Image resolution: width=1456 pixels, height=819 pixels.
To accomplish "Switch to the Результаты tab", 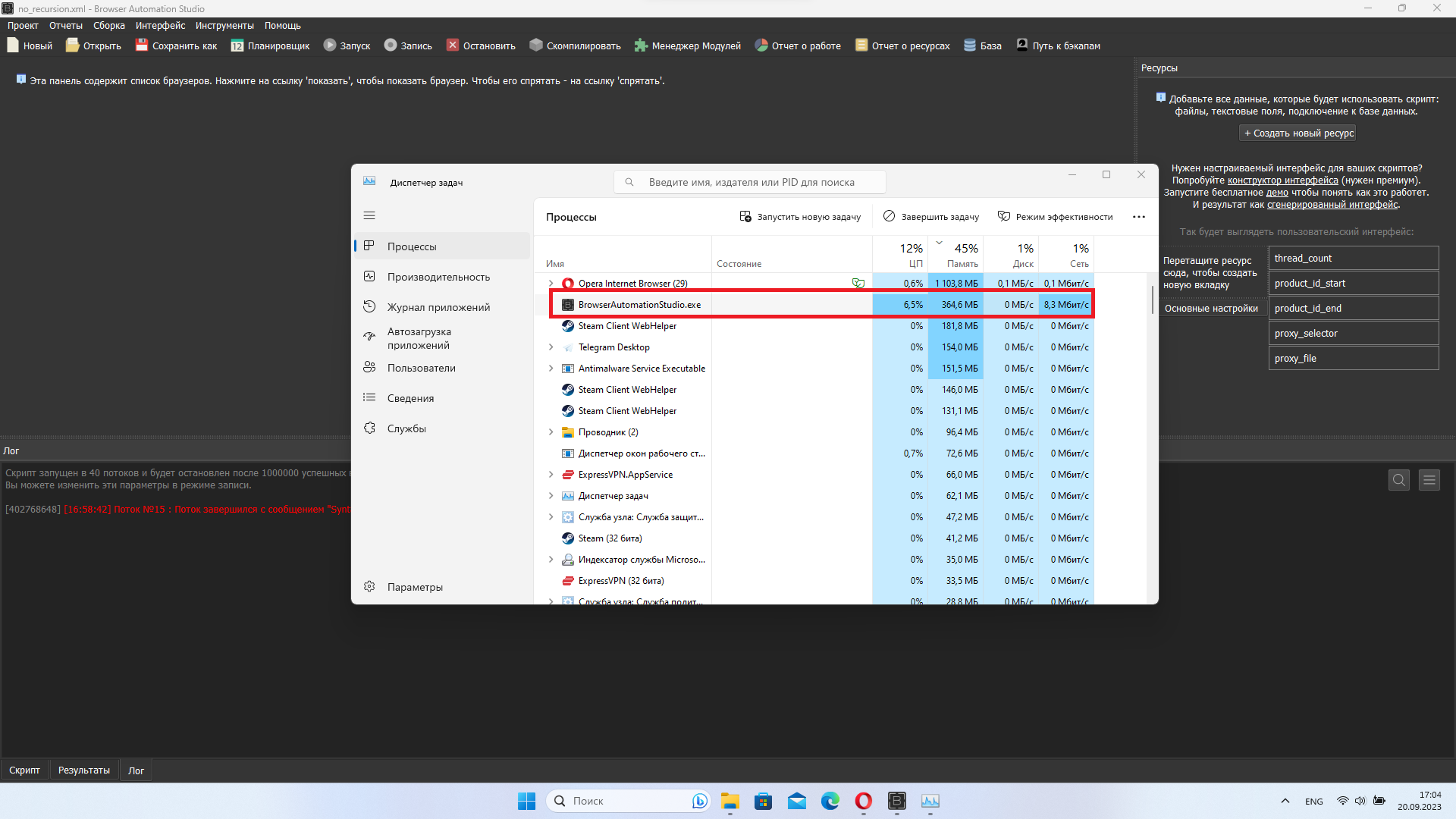I will pyautogui.click(x=83, y=770).
